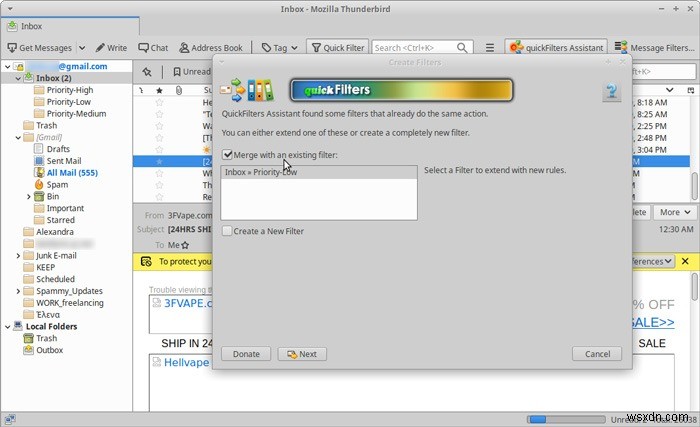The width and height of the screenshot is (700, 427).
Task: Open the Address Book
Action: [211, 48]
